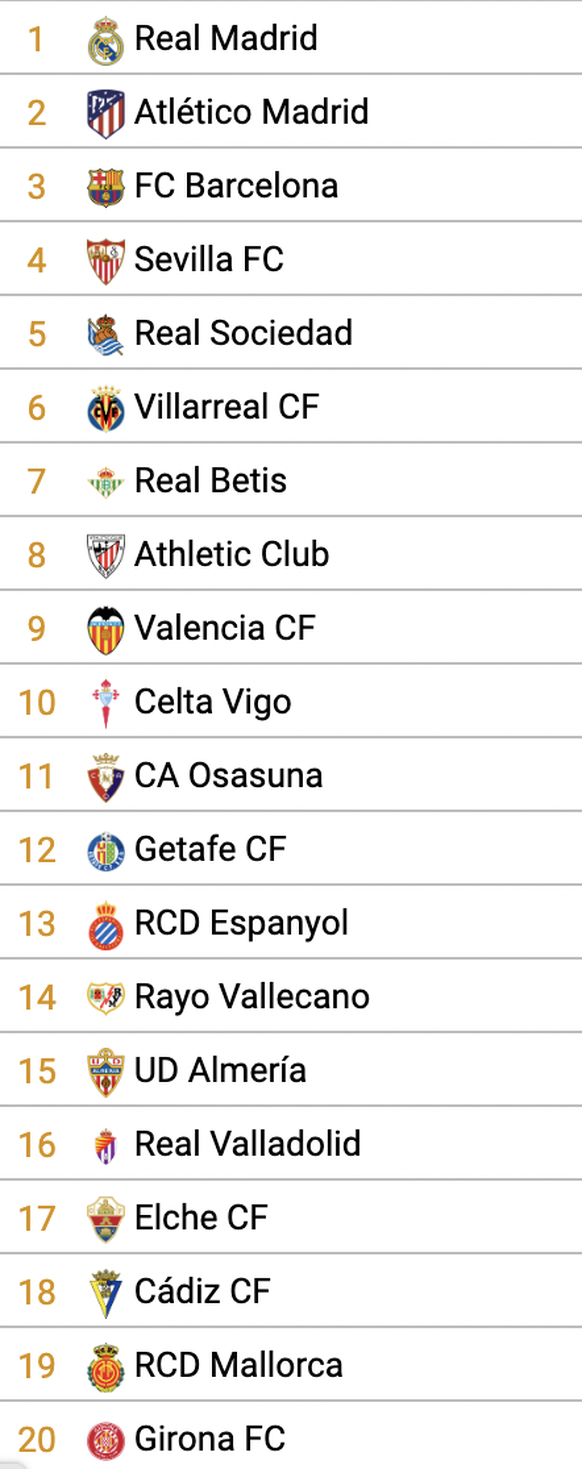This screenshot has width=582, height=1469.
Task: Open the Getafe CF team link
Action: [x=210, y=849]
